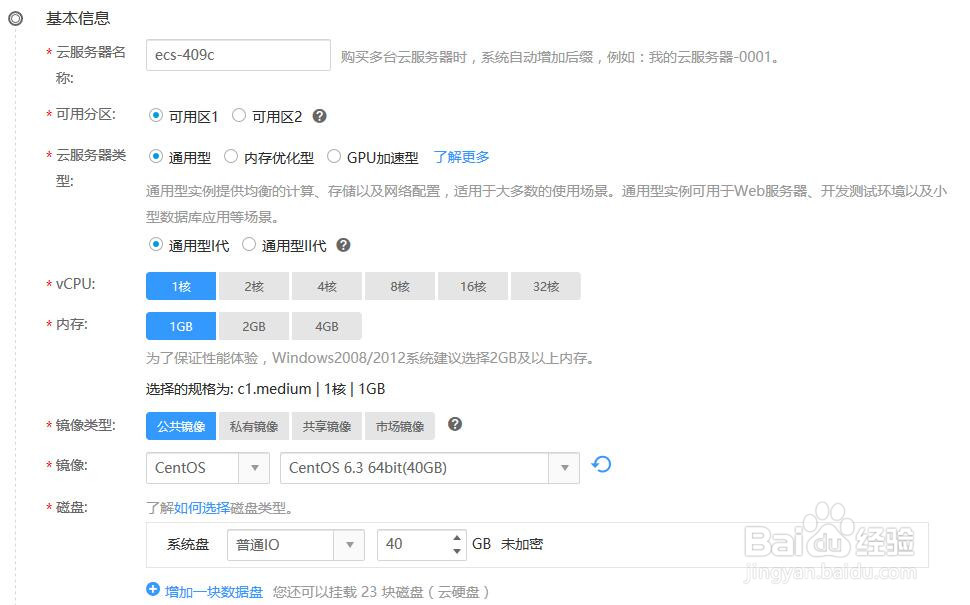970x605 pixels.
Task: Click the 基本信息 section circle icon
Action: [15, 19]
